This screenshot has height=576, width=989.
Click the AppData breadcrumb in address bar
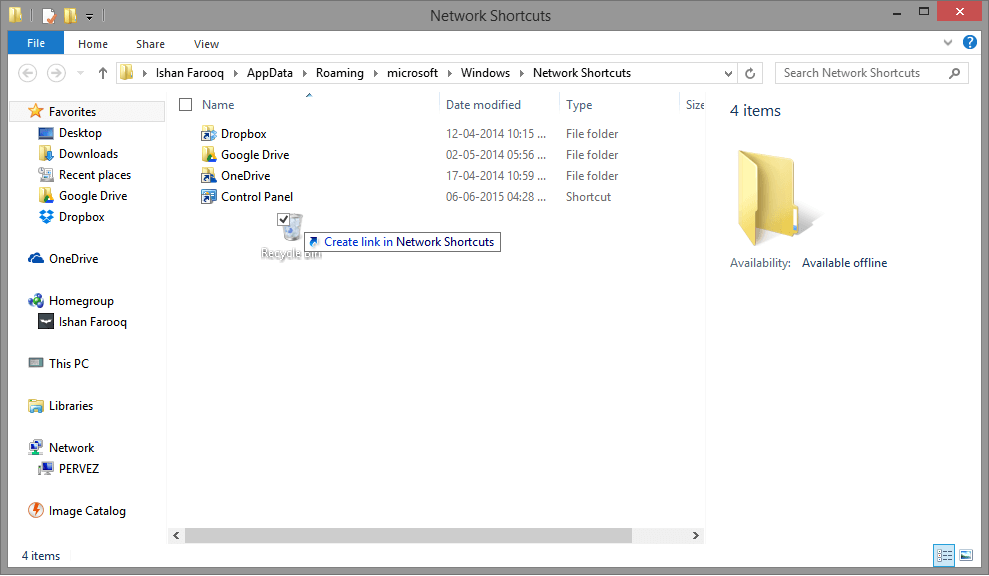click(269, 73)
